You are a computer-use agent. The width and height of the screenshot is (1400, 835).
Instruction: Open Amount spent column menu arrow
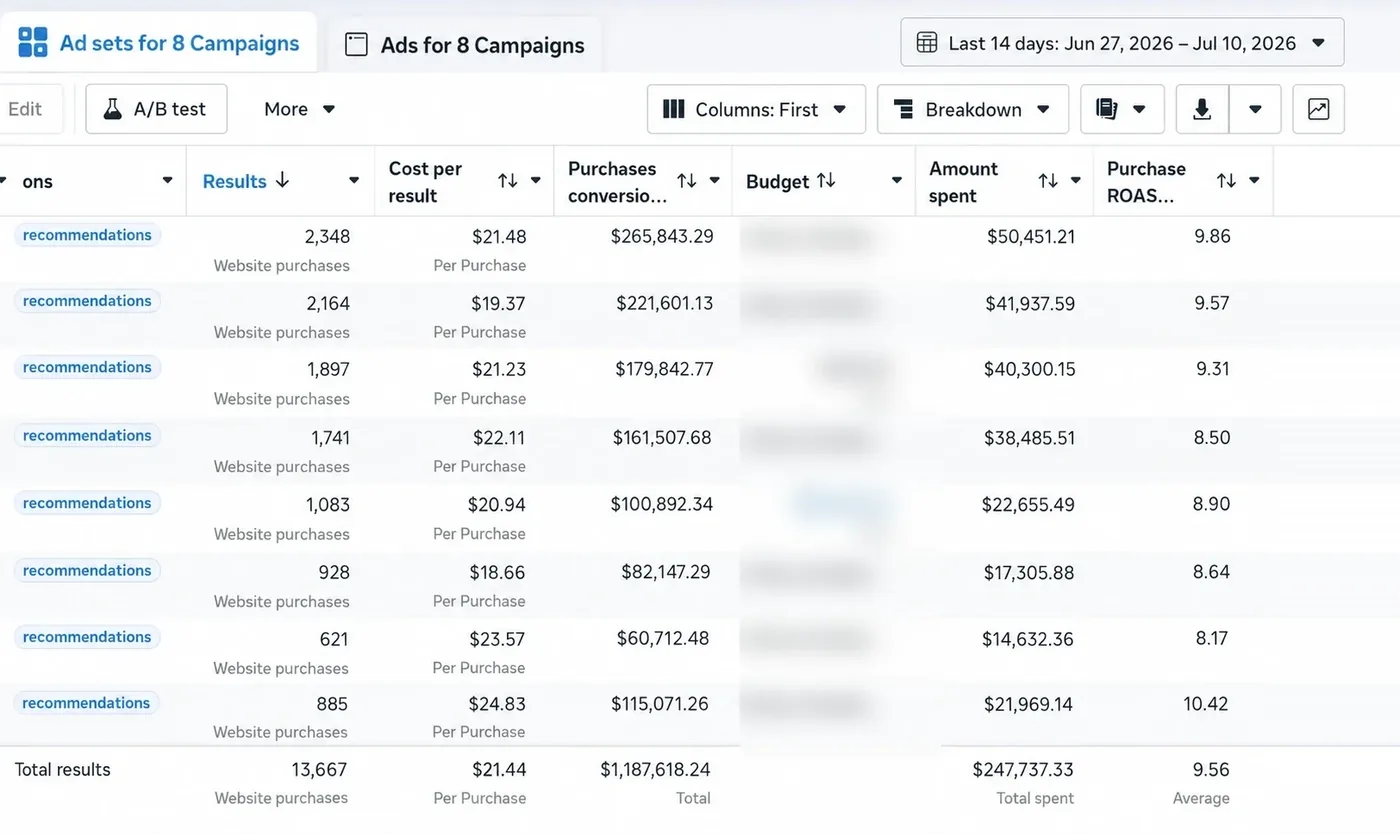[1076, 181]
